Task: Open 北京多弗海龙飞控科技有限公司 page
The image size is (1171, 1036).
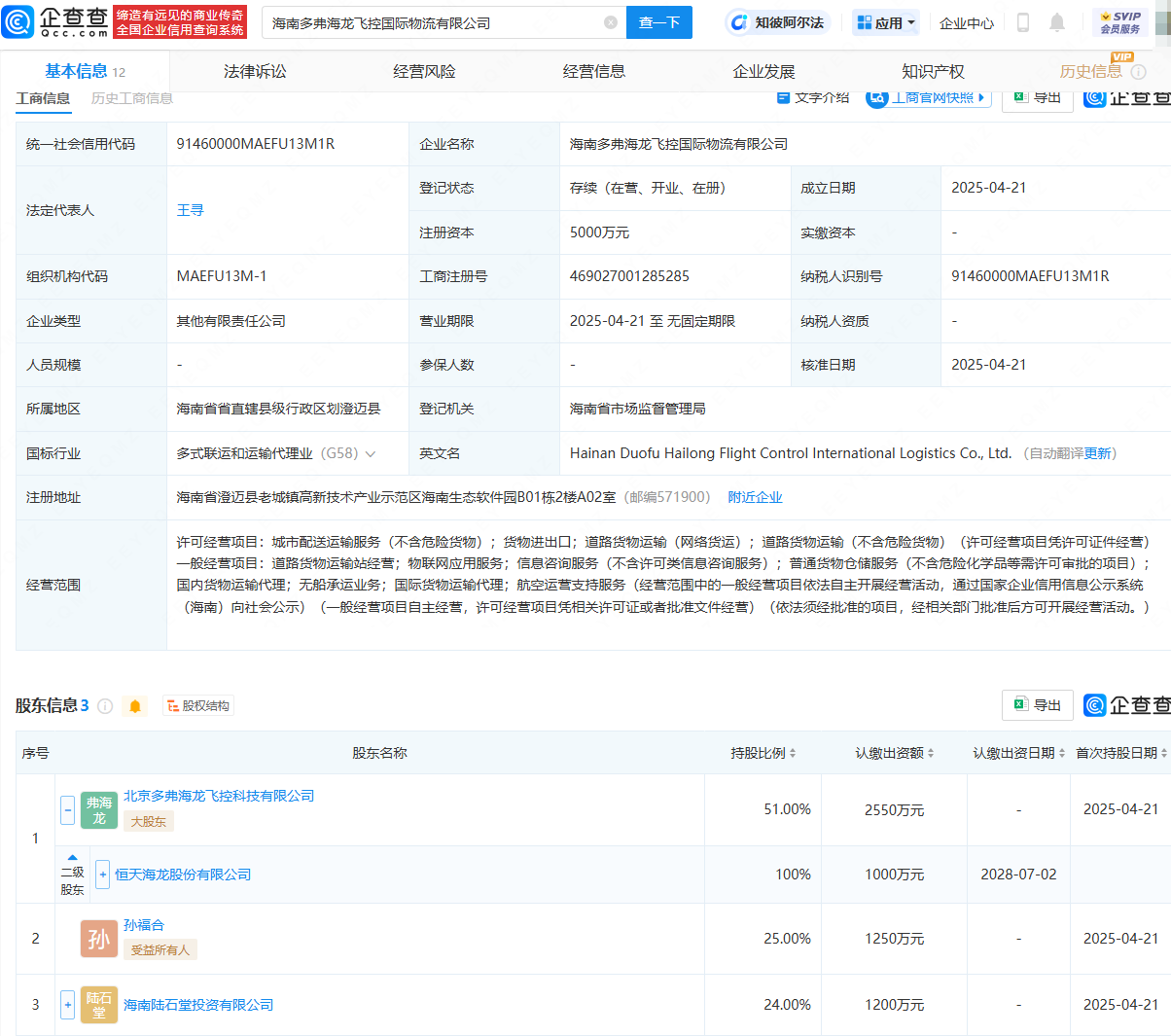Action: 219,796
